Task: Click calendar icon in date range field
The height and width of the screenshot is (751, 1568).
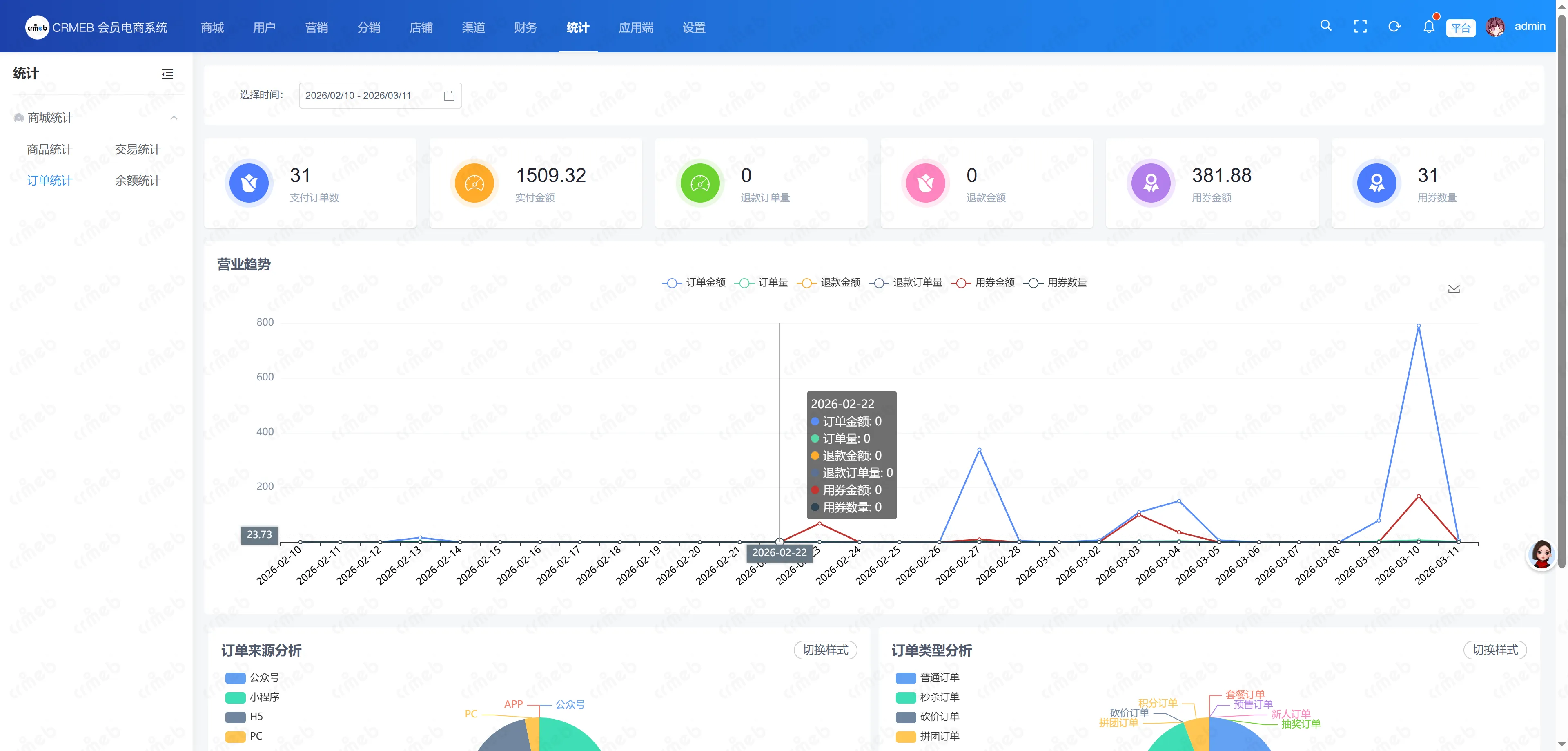Action: tap(449, 96)
